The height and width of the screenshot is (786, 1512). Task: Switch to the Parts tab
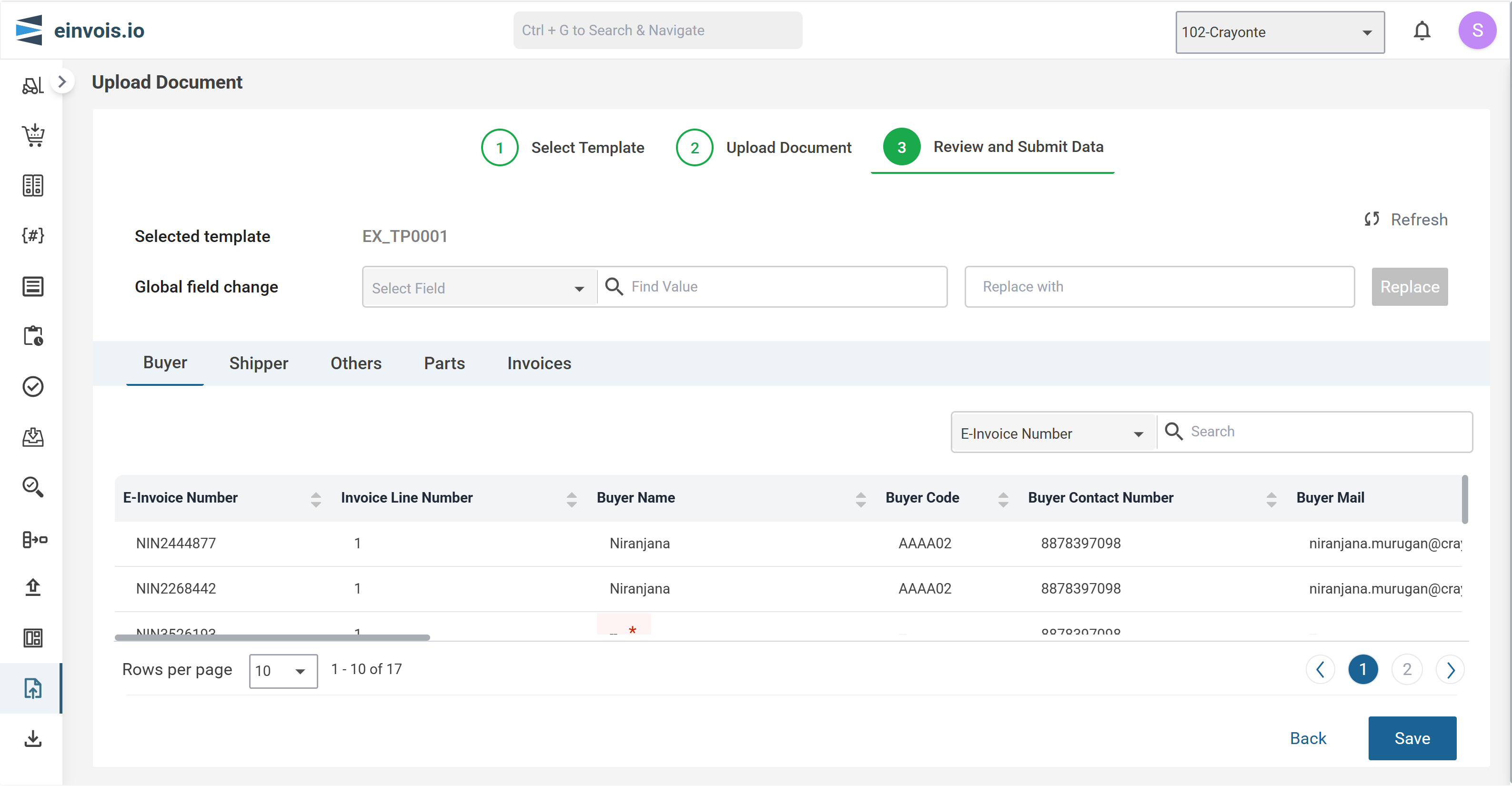click(x=444, y=363)
